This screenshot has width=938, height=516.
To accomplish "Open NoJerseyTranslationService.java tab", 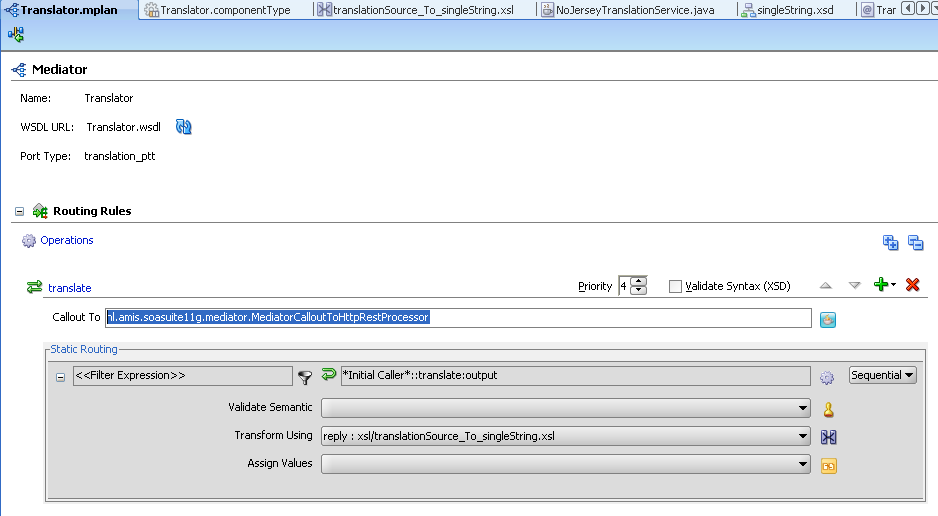I will [x=635, y=10].
